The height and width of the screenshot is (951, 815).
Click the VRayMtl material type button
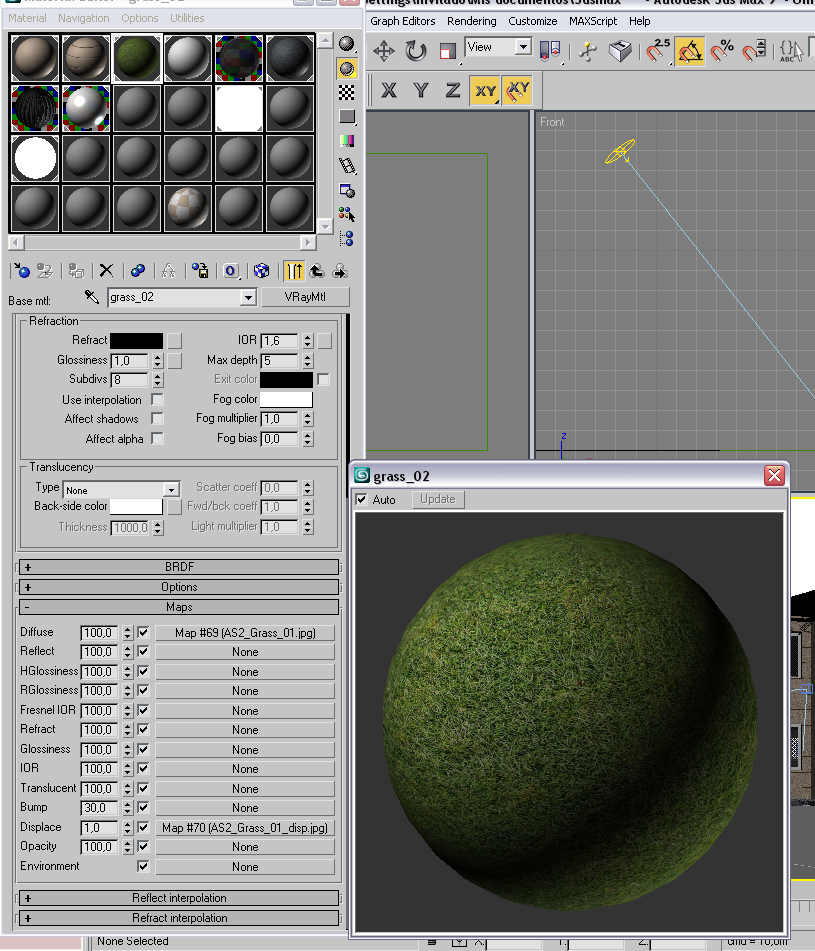click(x=305, y=297)
